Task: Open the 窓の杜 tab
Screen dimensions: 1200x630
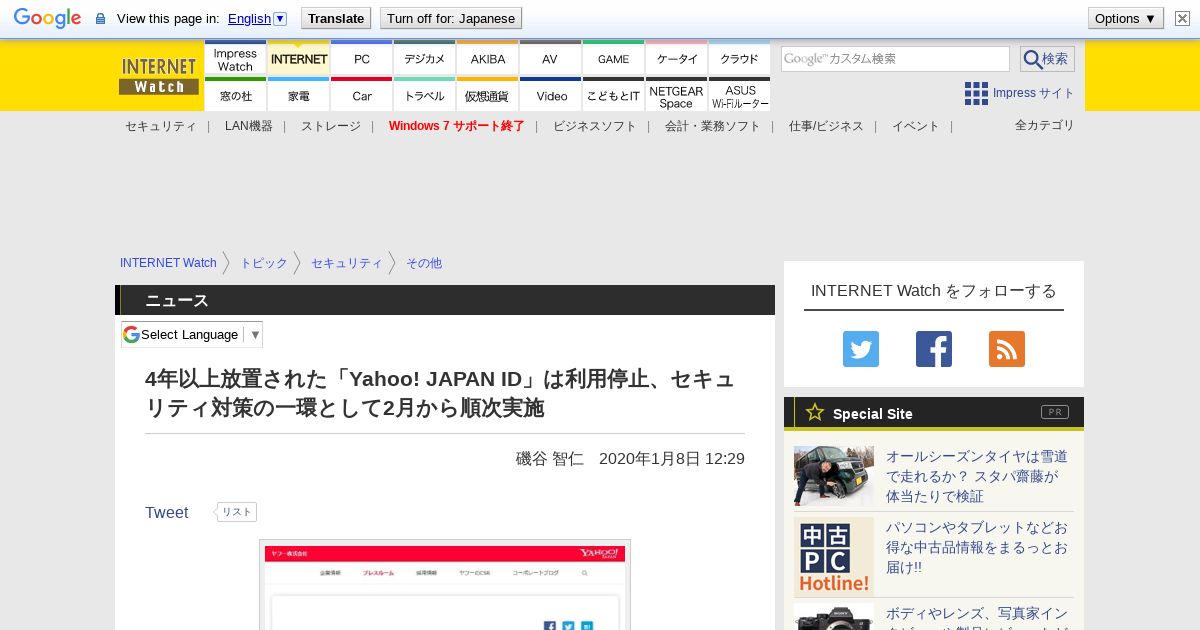Action: (235, 96)
